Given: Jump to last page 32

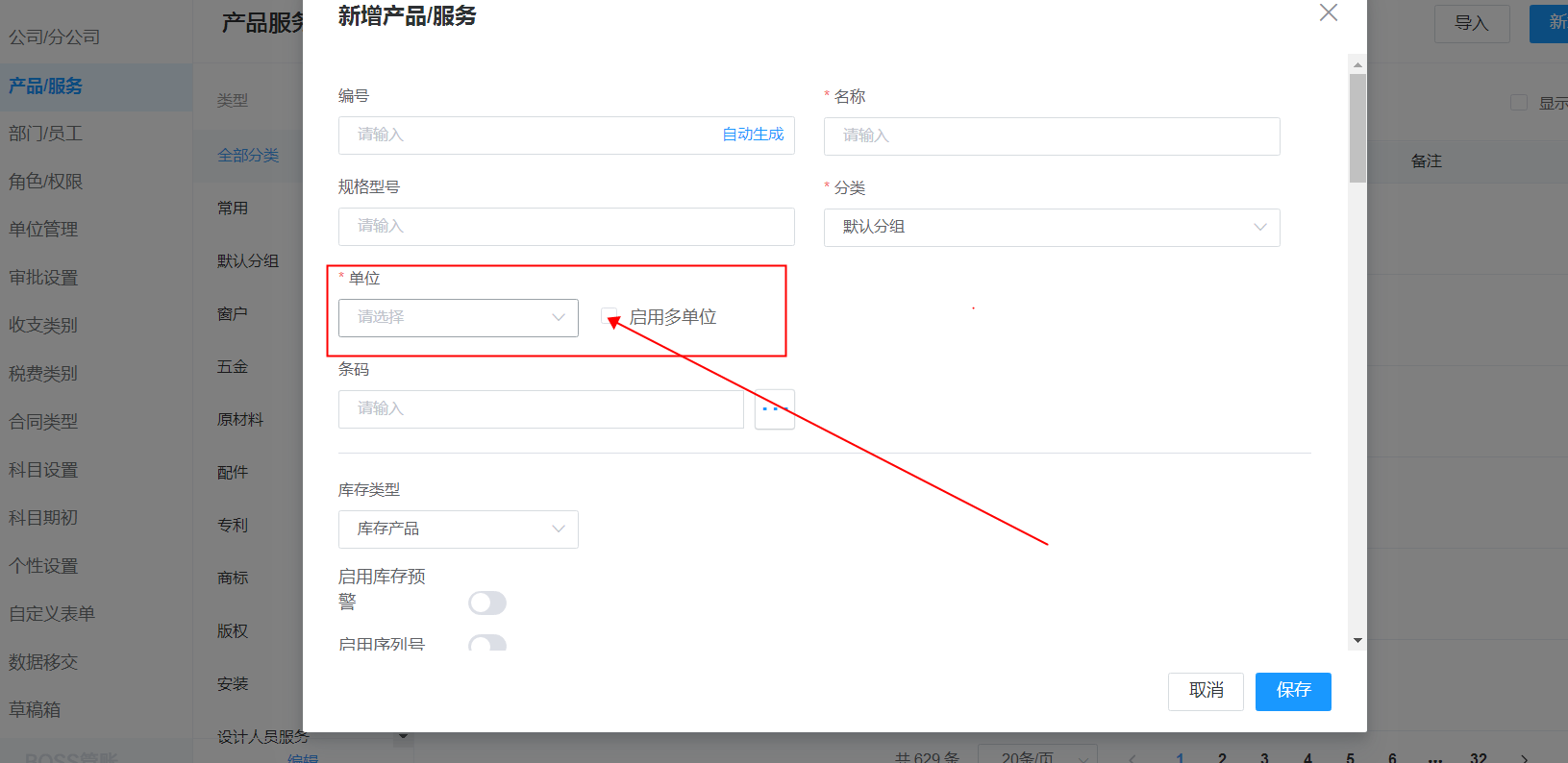Looking at the screenshot, I should (x=1479, y=757).
